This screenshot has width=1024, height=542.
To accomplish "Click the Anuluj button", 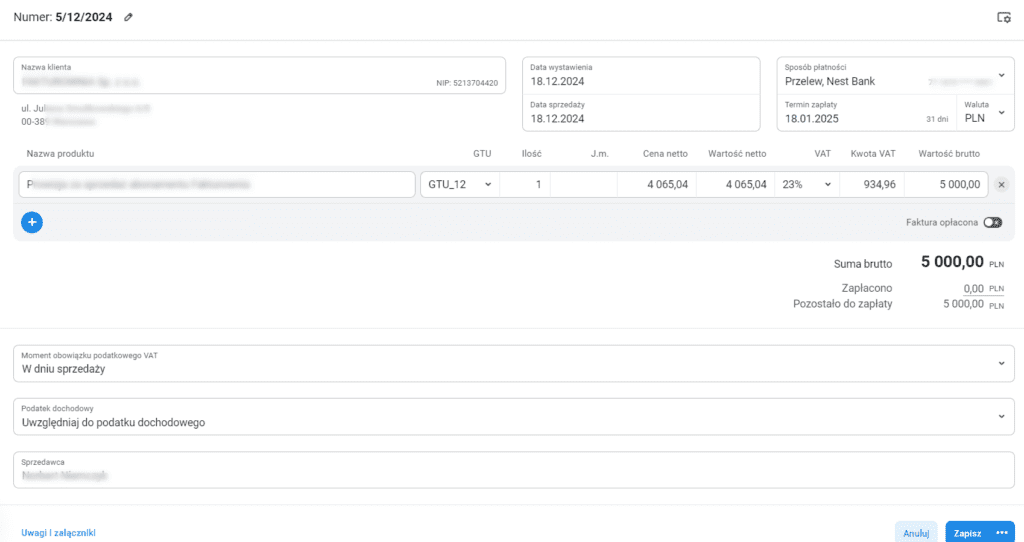I will coord(916,533).
